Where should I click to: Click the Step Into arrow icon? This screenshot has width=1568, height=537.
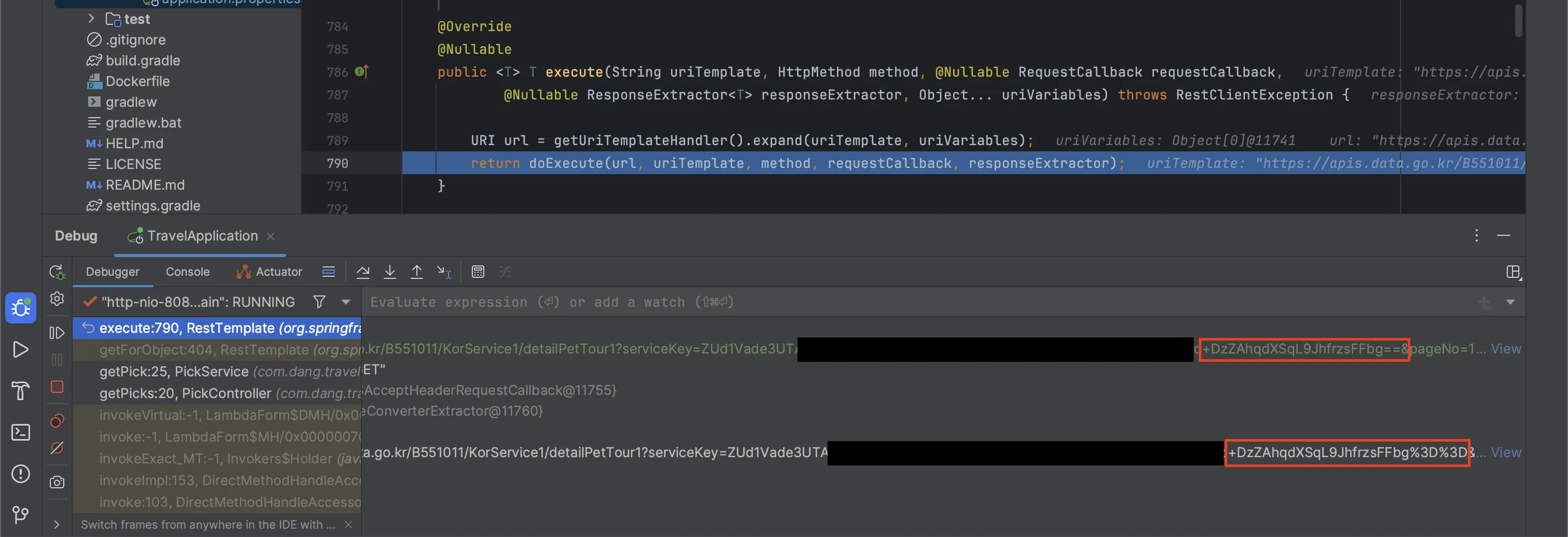click(389, 272)
